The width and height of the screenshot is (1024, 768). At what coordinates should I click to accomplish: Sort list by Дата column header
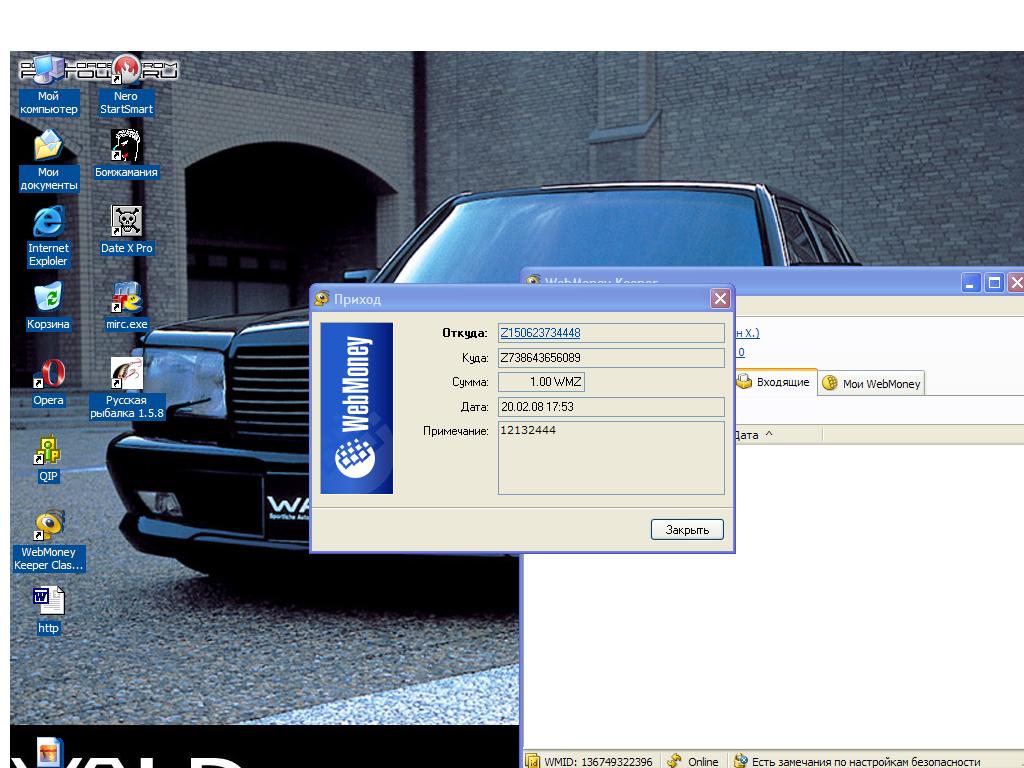(752, 435)
